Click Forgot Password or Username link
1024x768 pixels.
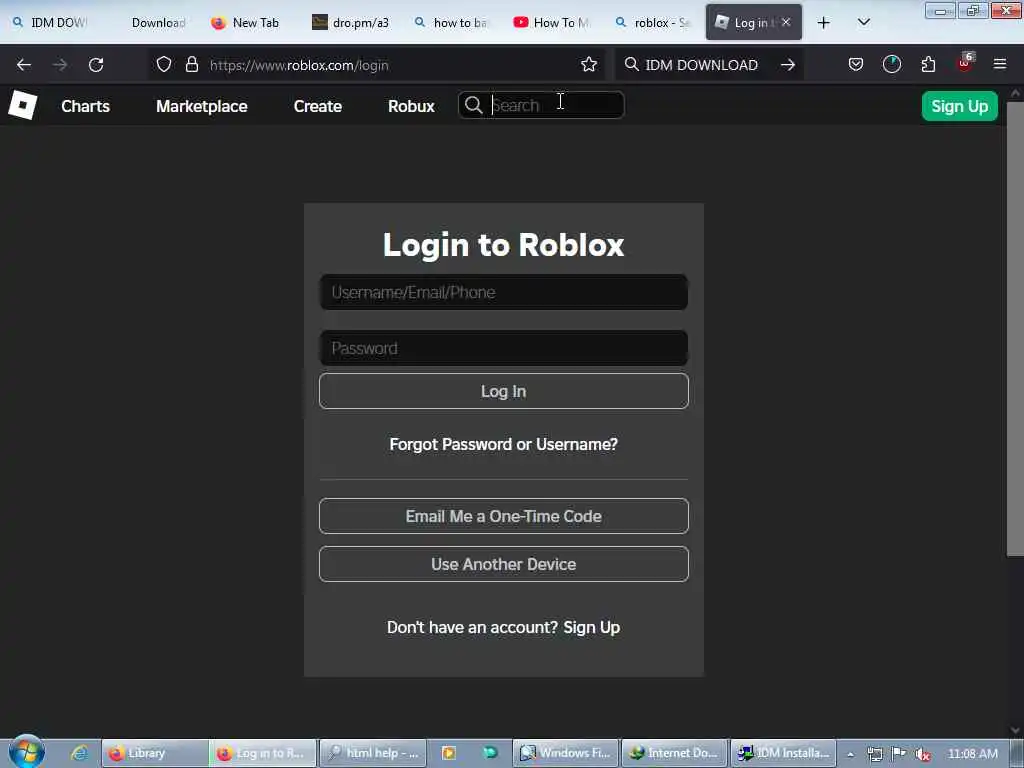504,444
